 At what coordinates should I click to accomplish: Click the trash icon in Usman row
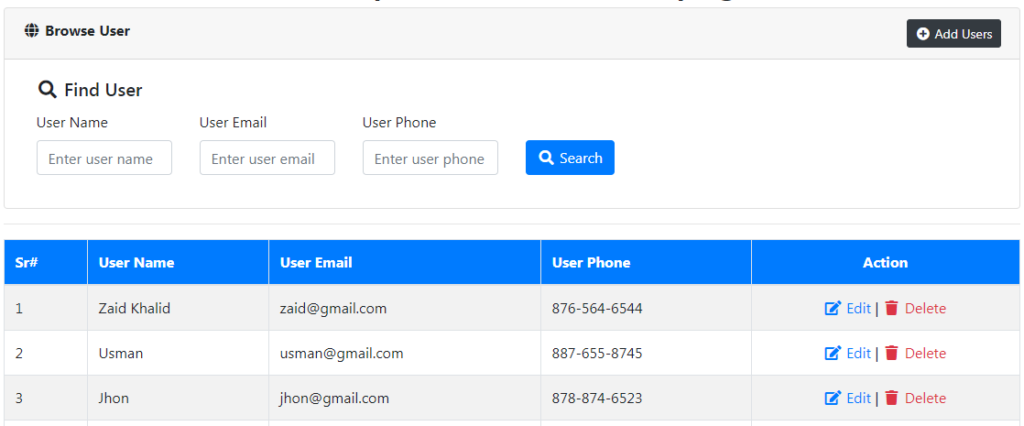coord(892,353)
